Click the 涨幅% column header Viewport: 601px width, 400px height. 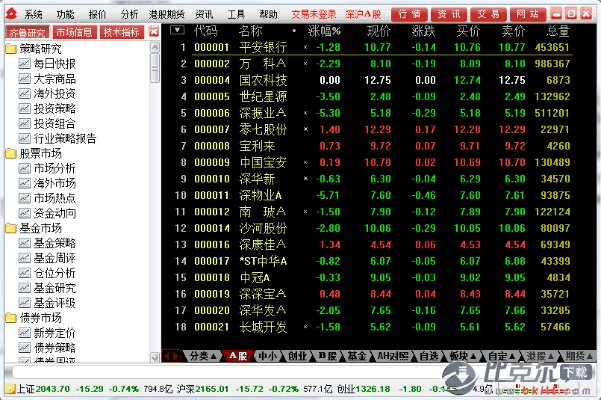pos(324,31)
